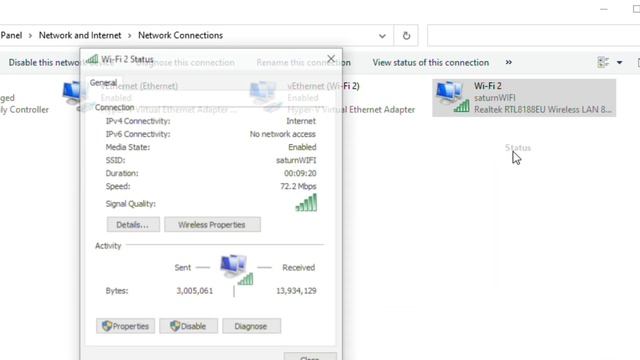Navigate to Network and Internet breadcrumb
Viewport: 640px width, 360px height.
pos(80,36)
